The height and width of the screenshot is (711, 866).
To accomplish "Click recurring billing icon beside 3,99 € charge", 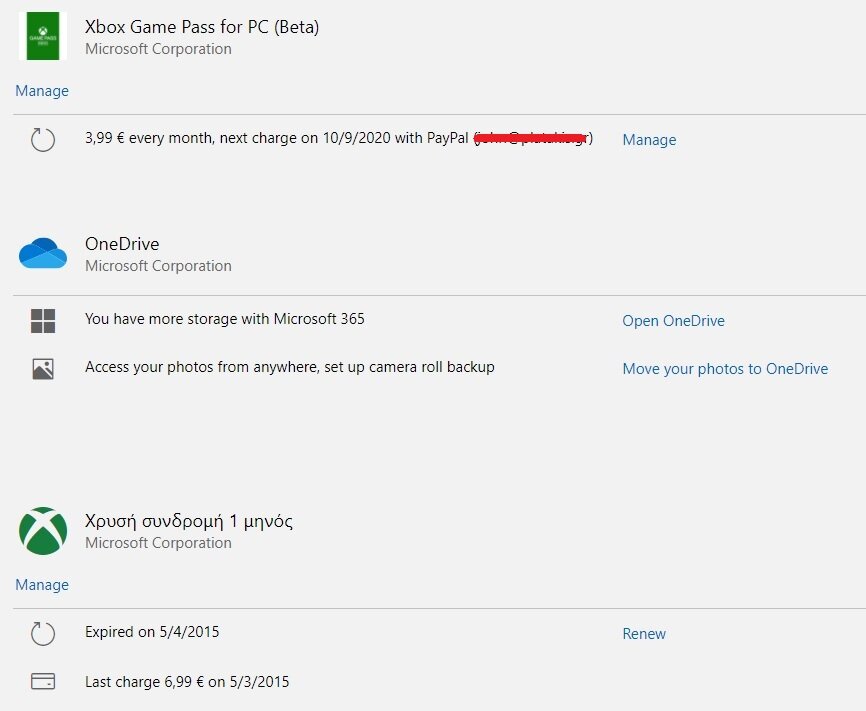I will click(43, 139).
